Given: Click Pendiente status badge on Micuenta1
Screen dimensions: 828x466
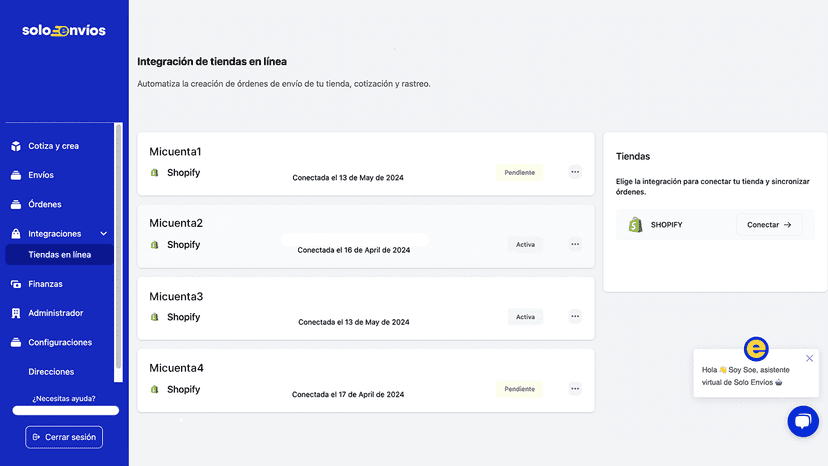Looking at the screenshot, I should (x=519, y=173).
